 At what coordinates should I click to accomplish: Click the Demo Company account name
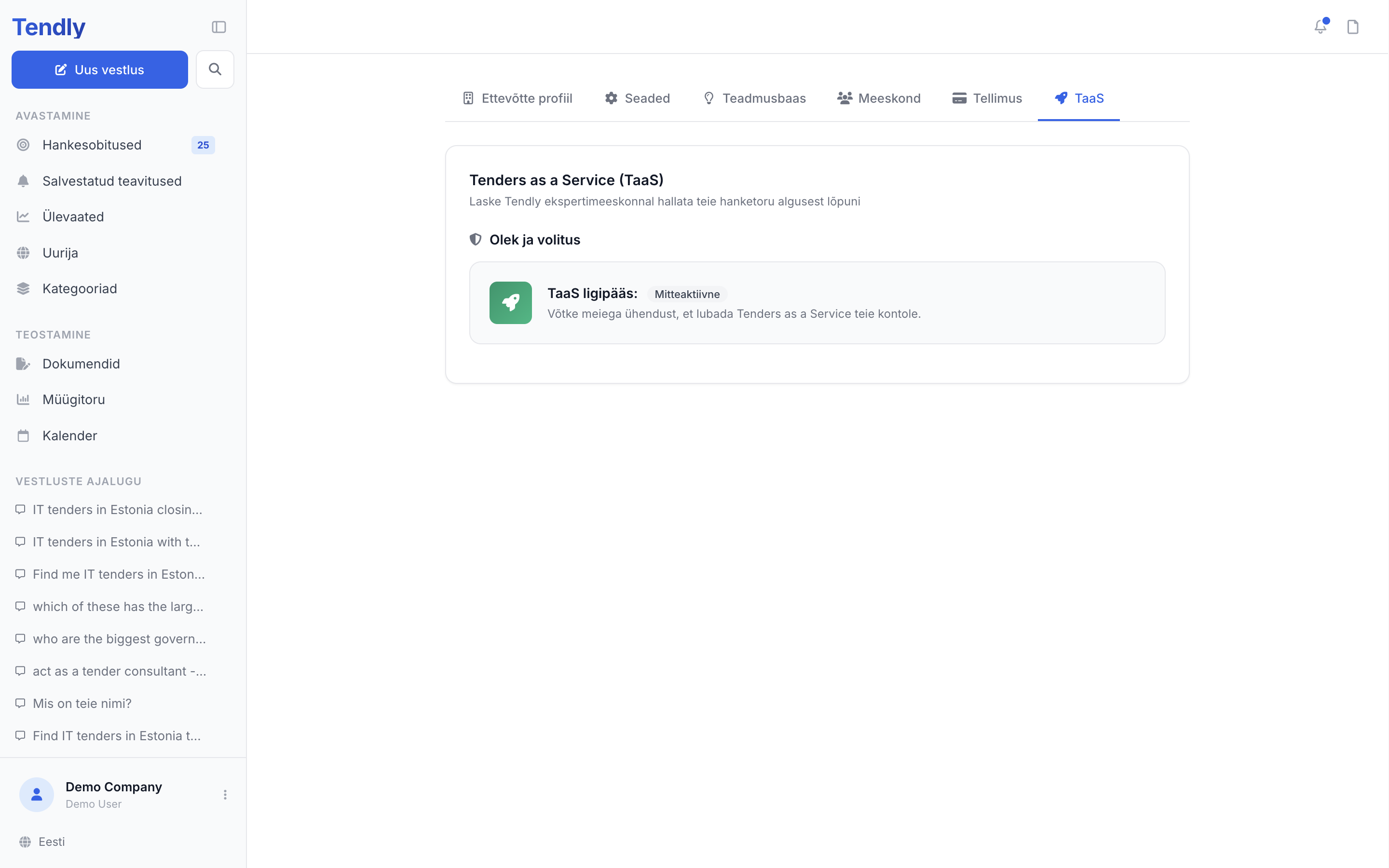pyautogui.click(x=114, y=787)
